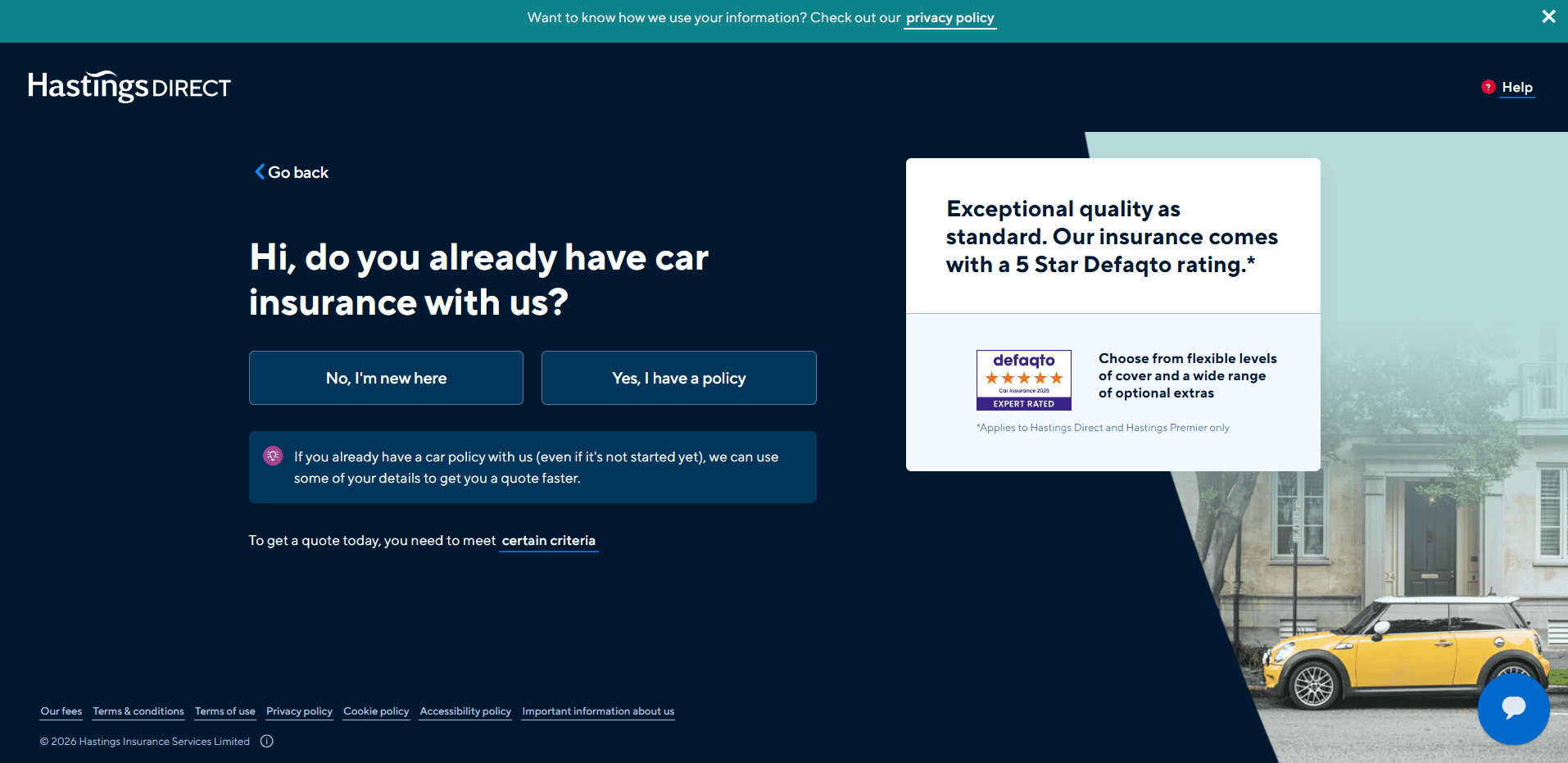Viewport: 1568px width, 763px height.
Task: Open Important information about us link
Action: (598, 711)
